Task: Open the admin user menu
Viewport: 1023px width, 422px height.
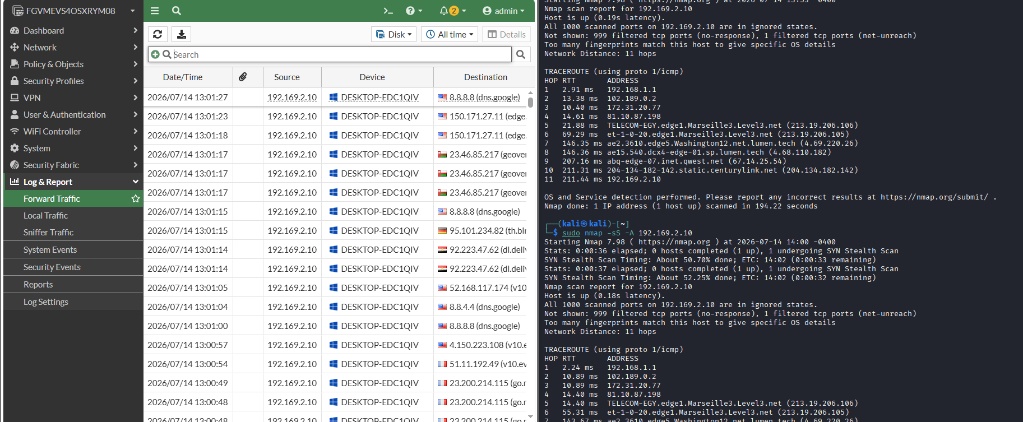Action: pos(503,11)
